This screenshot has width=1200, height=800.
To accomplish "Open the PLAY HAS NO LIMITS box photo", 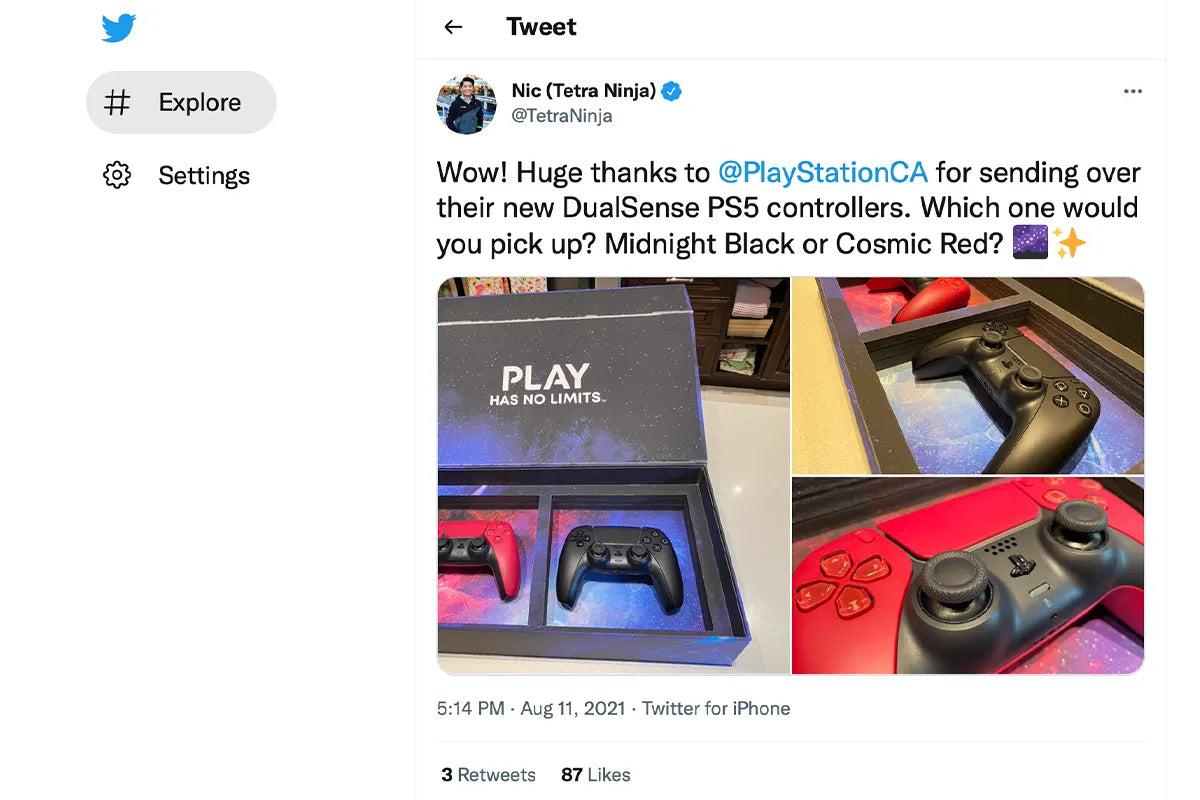I will click(x=614, y=476).
